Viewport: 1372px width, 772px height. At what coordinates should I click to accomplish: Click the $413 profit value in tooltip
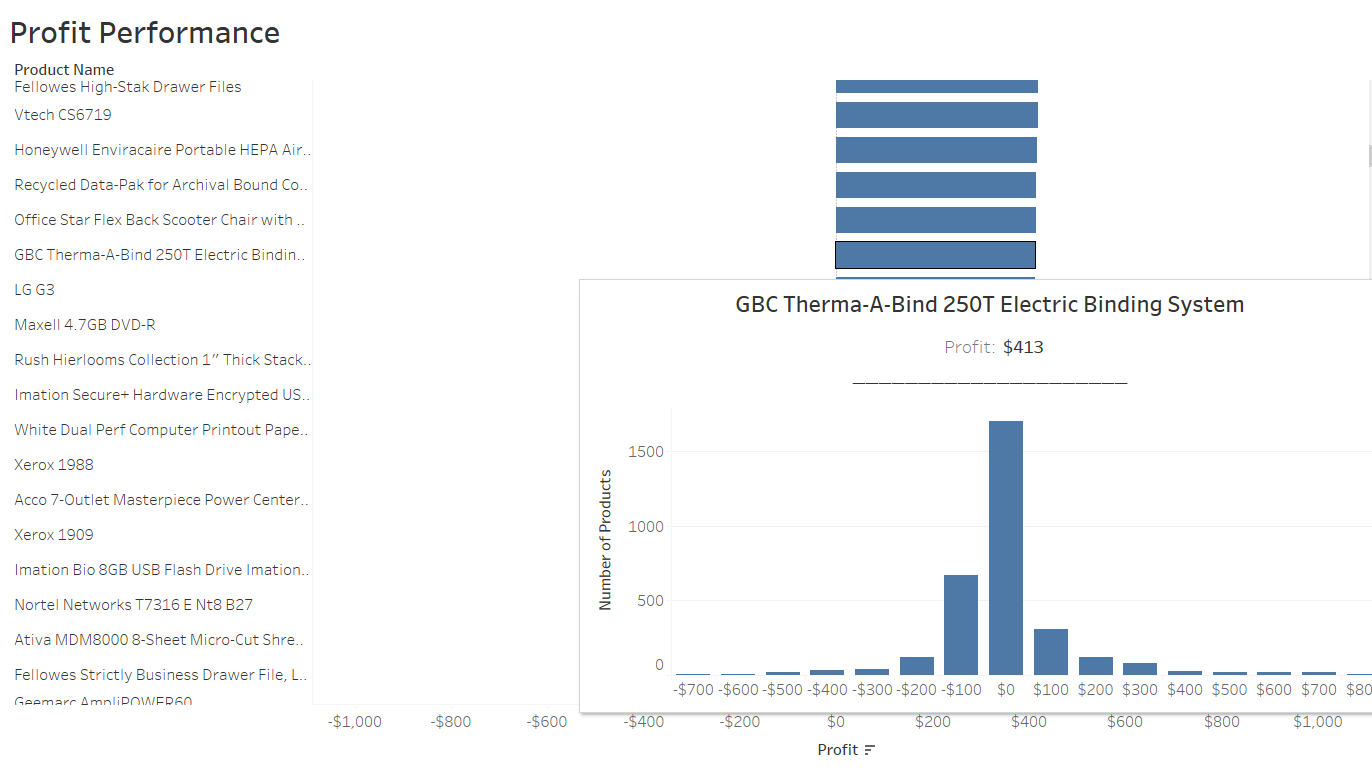click(1023, 348)
